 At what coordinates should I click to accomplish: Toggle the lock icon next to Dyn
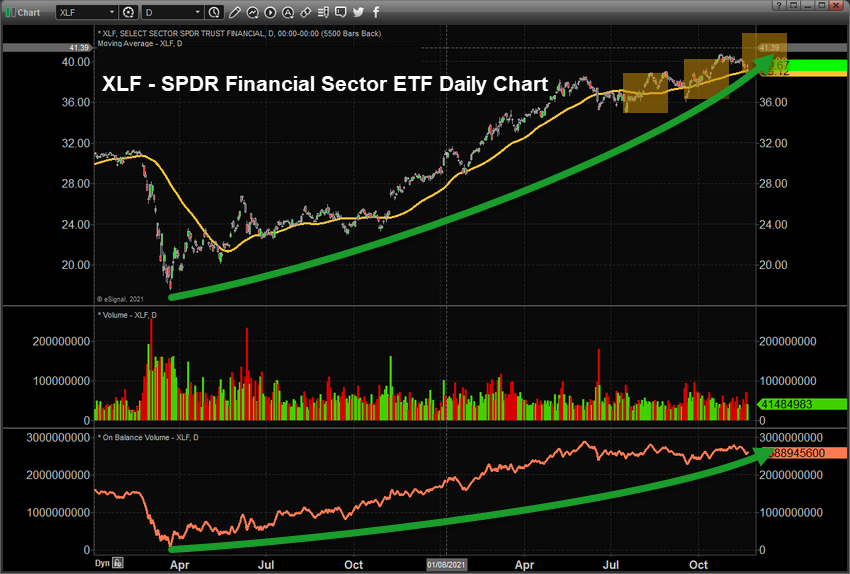pyautogui.click(x=118, y=563)
